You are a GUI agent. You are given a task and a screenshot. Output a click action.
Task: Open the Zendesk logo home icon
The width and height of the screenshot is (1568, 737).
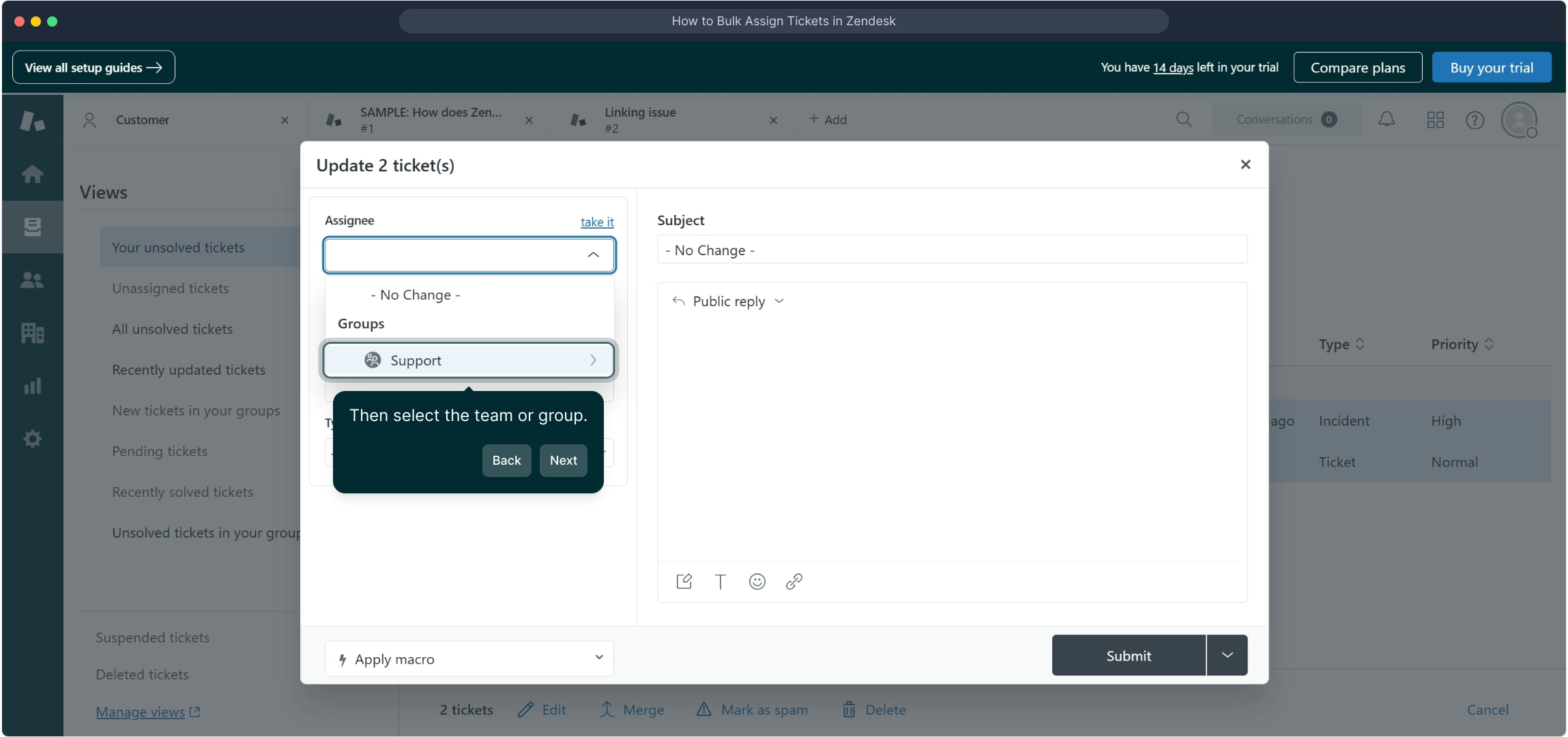tap(32, 121)
